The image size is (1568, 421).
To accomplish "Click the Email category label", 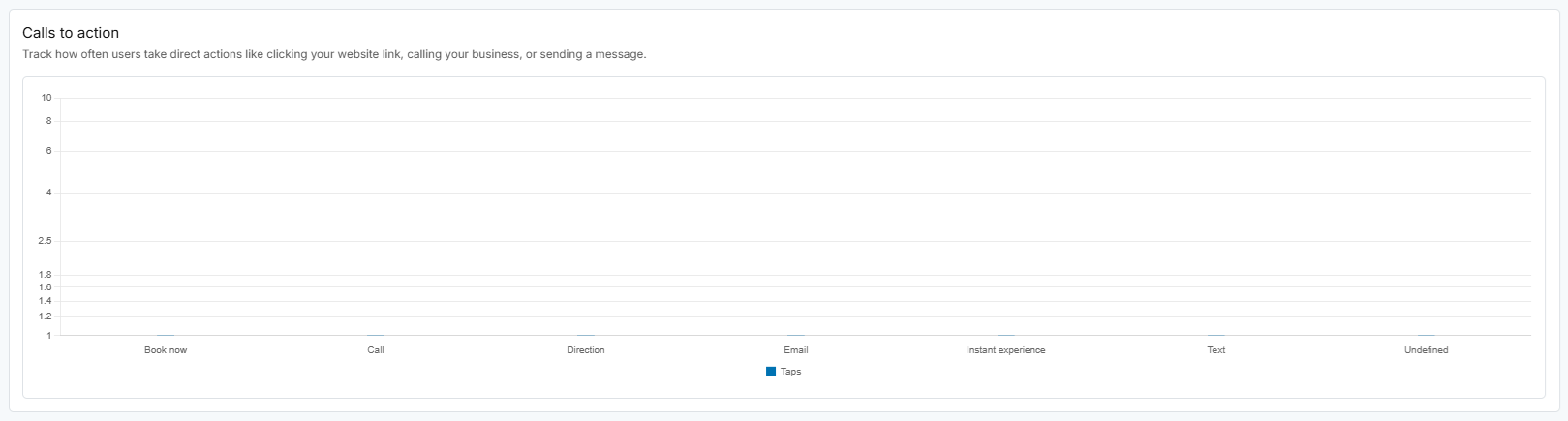I will 796,350.
